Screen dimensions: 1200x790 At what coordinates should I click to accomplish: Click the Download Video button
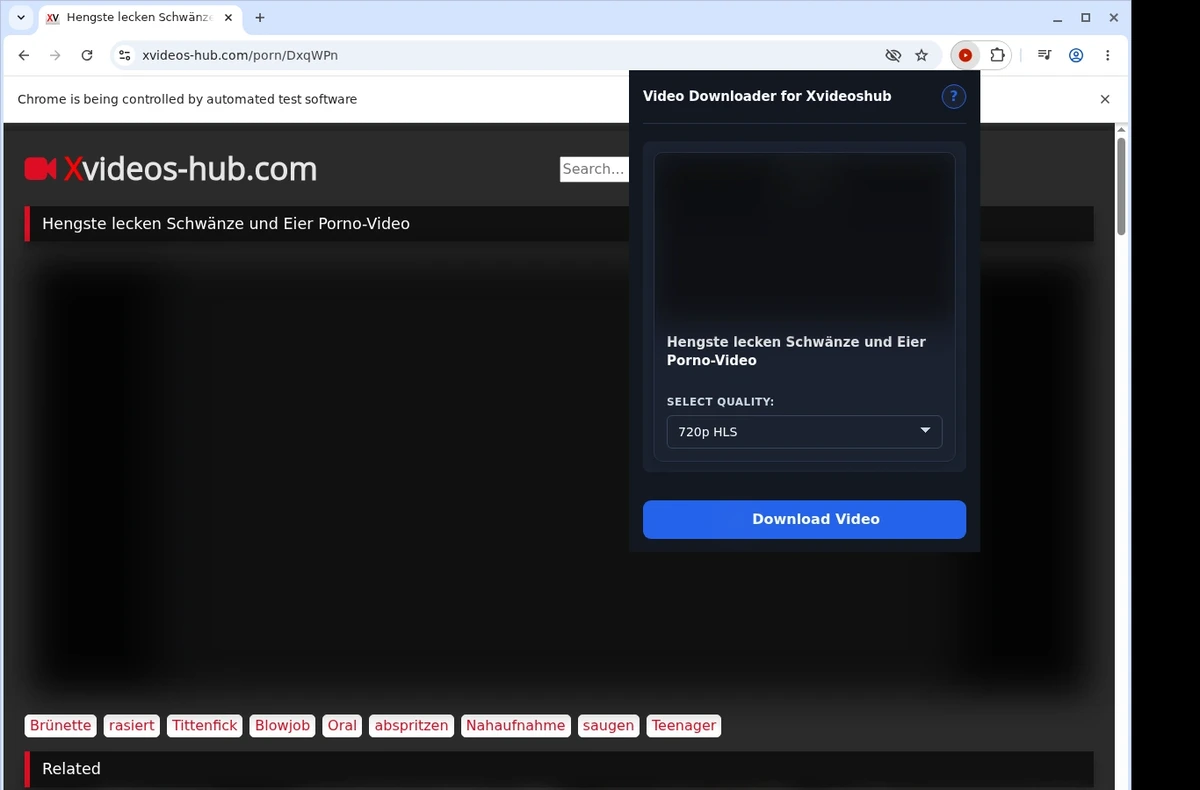coord(804,519)
